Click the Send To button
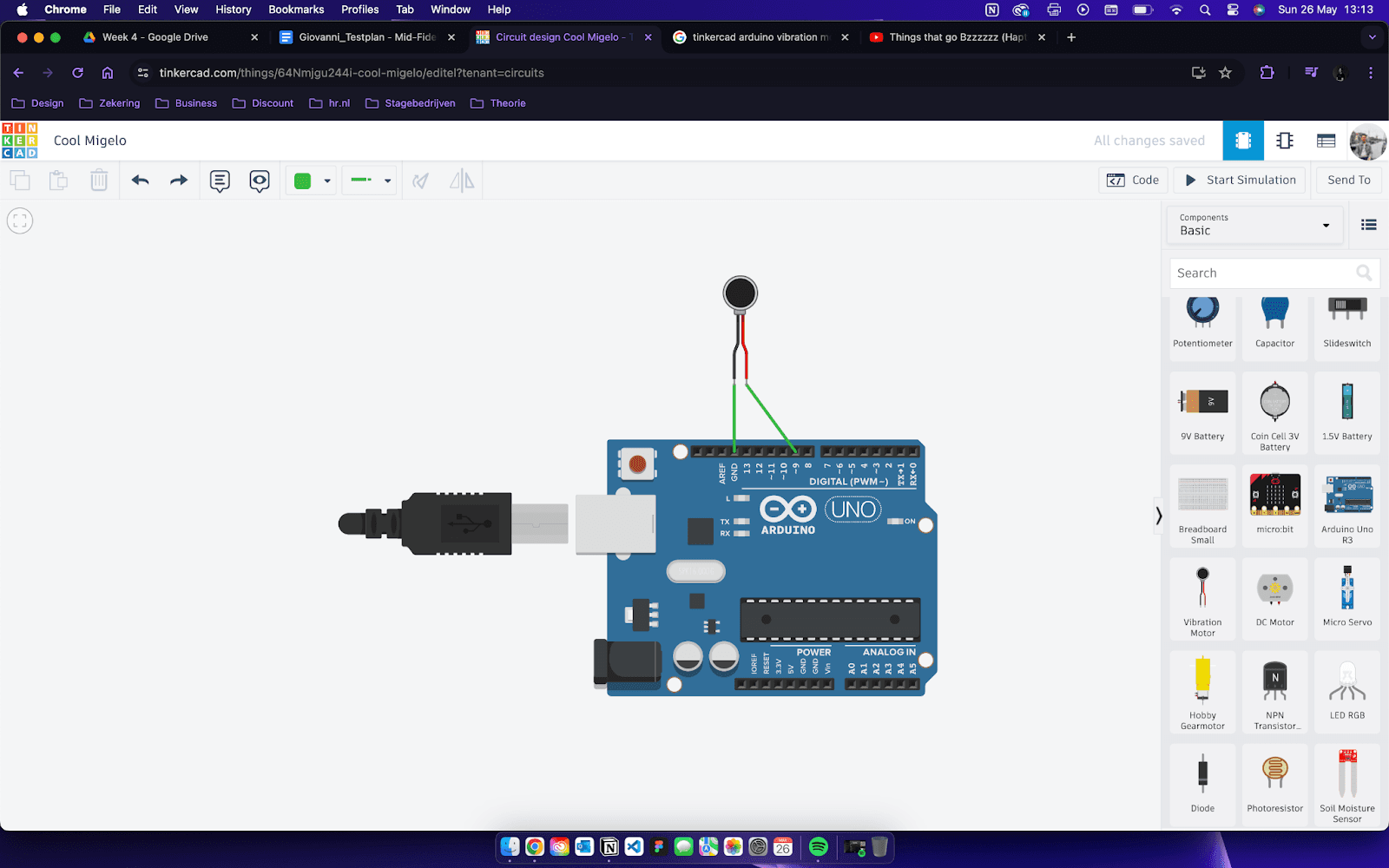This screenshot has width=1389, height=868. pos(1349,180)
